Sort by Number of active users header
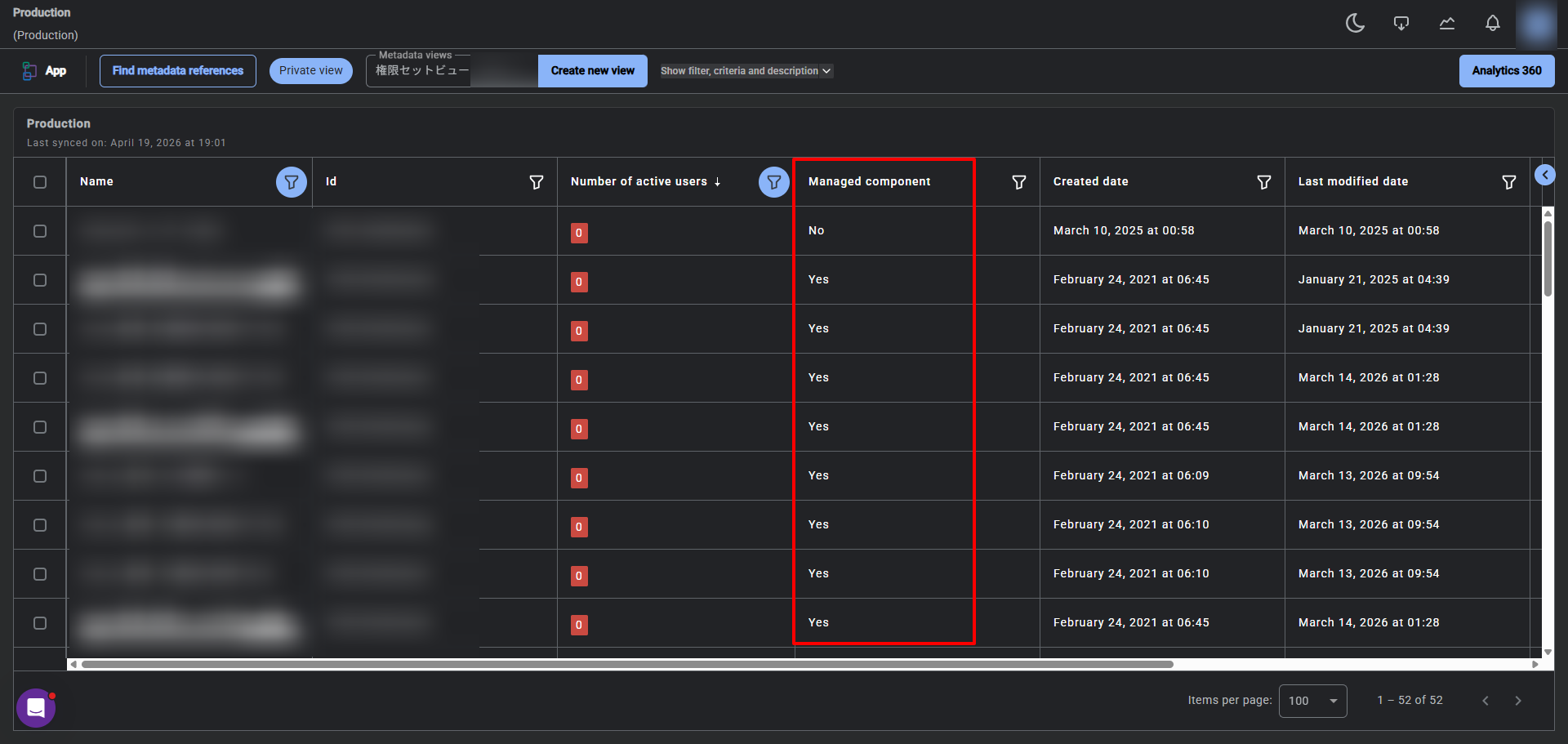Screen dimensions: 1568x744 coord(639,182)
